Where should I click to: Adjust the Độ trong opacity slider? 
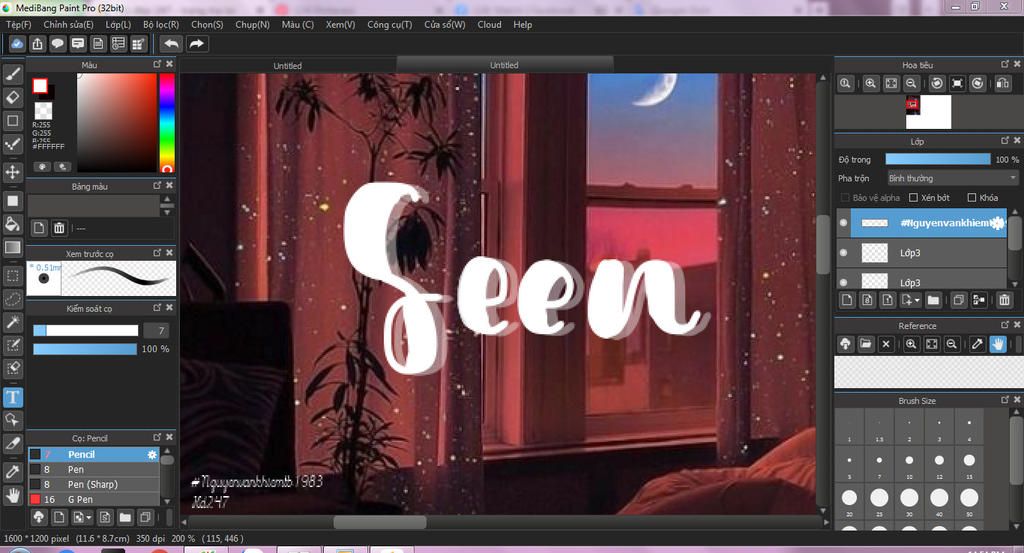click(937, 159)
